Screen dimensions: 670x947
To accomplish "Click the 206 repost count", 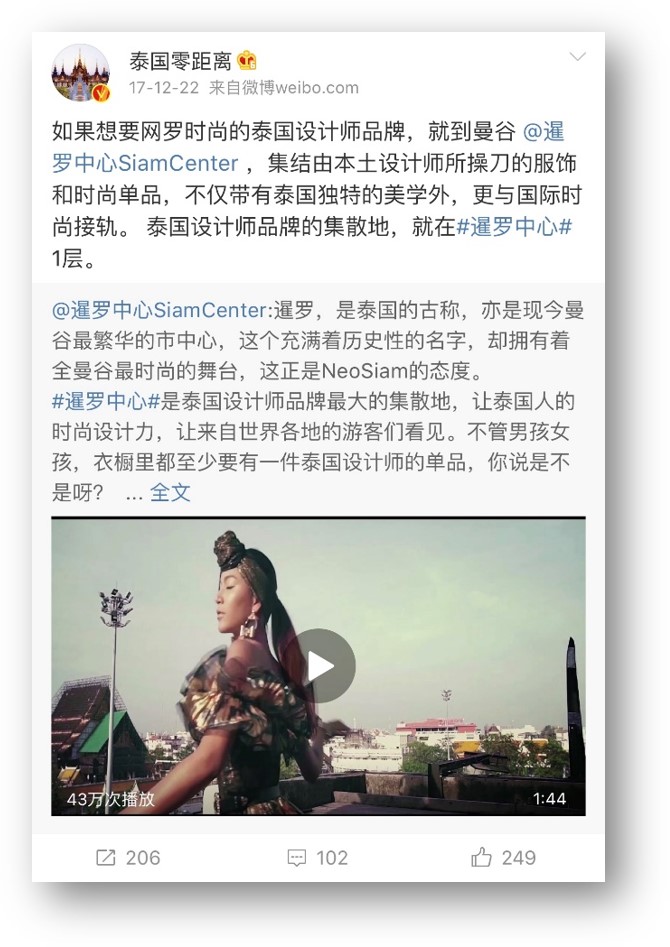I will click(x=143, y=858).
